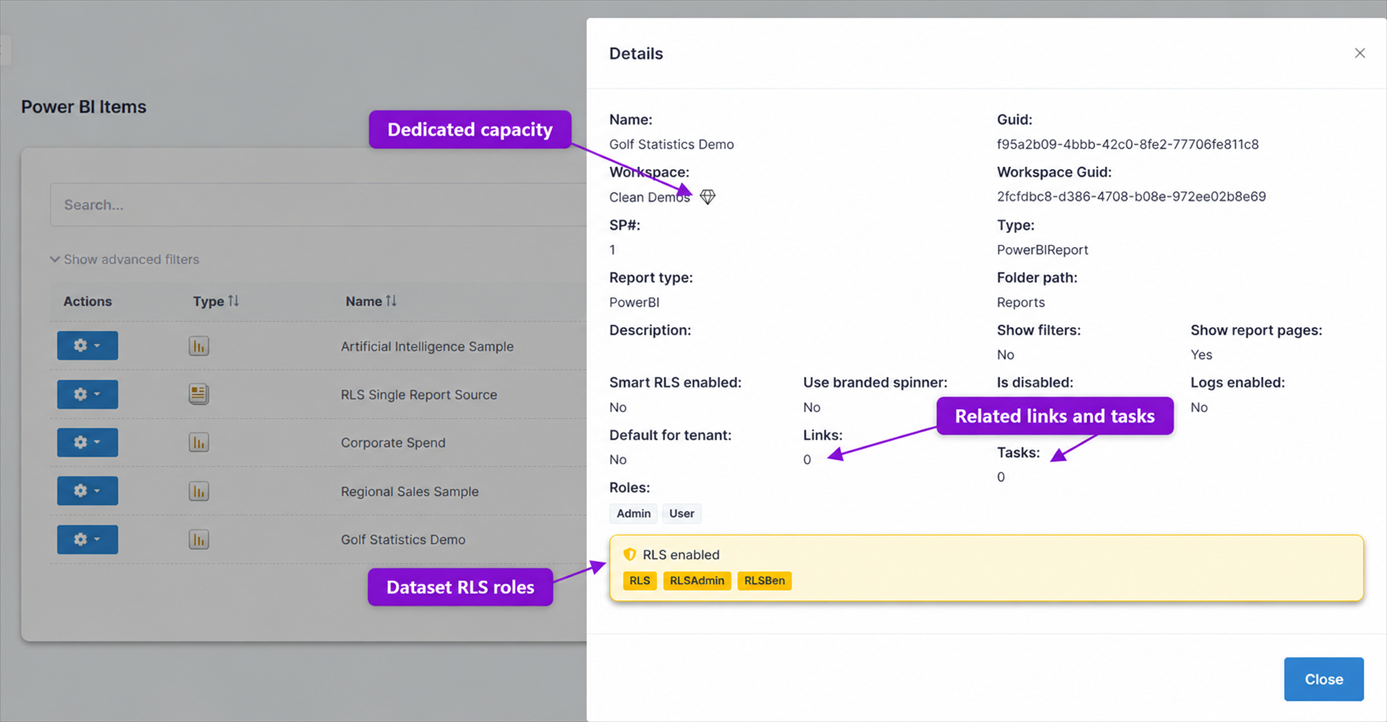Click the RLSAdmin dataset role badge
The width and height of the screenshot is (1387, 722).
(697, 580)
